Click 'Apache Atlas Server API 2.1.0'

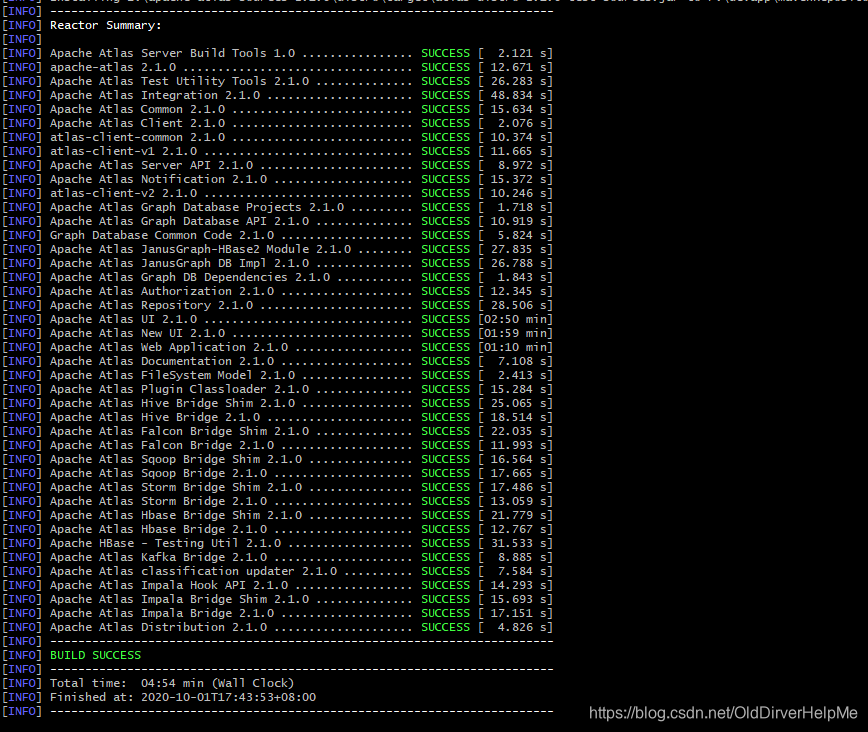pyautogui.click(x=151, y=165)
